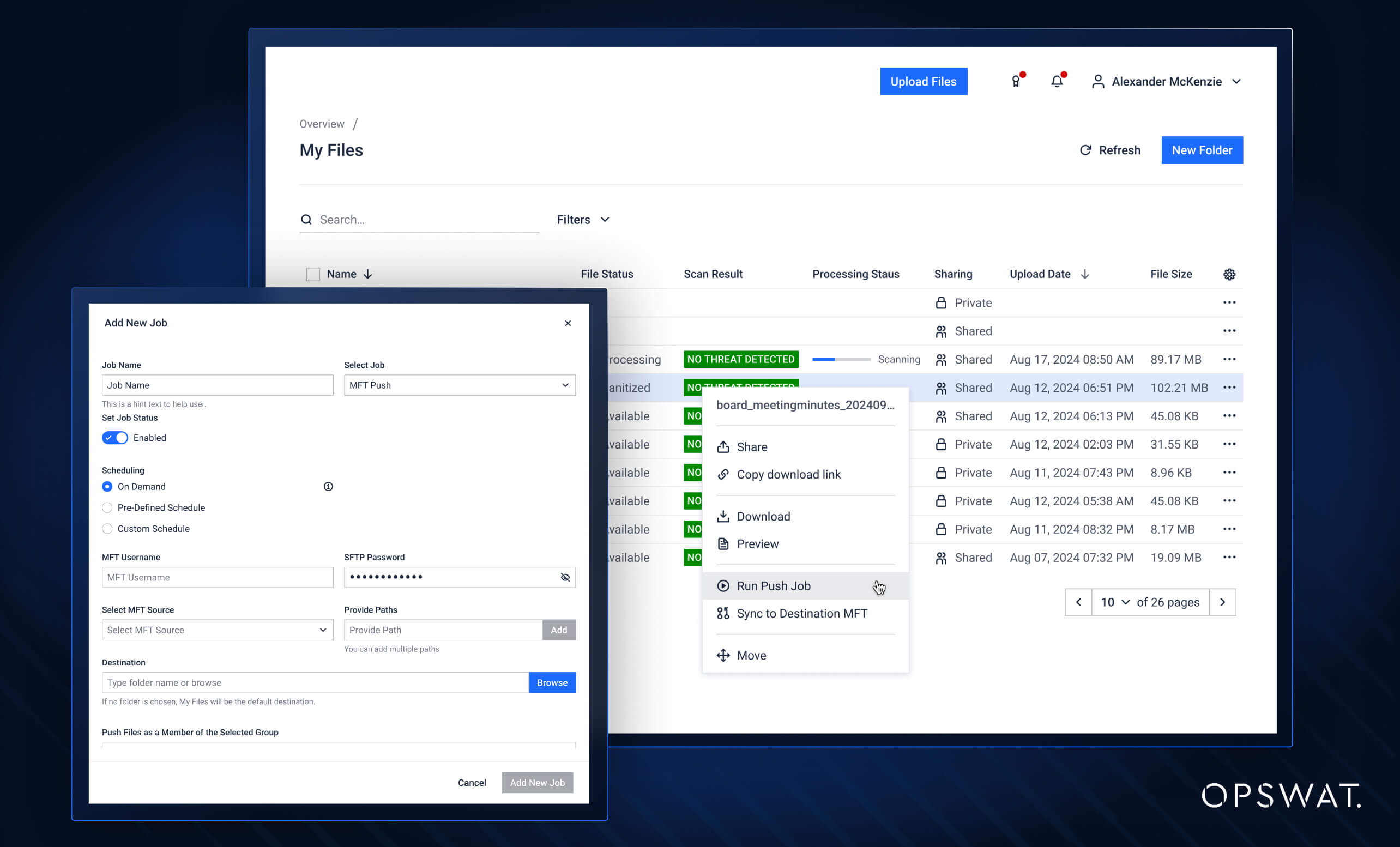Click the award badge icon in header
Image resolution: width=1400 pixels, height=847 pixels.
(1016, 81)
